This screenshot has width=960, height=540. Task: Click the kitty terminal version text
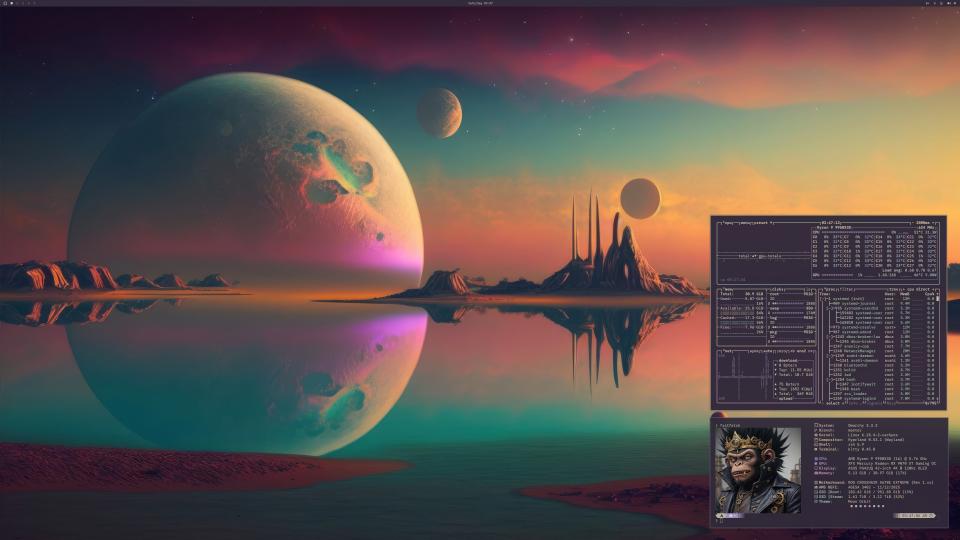[861, 449]
